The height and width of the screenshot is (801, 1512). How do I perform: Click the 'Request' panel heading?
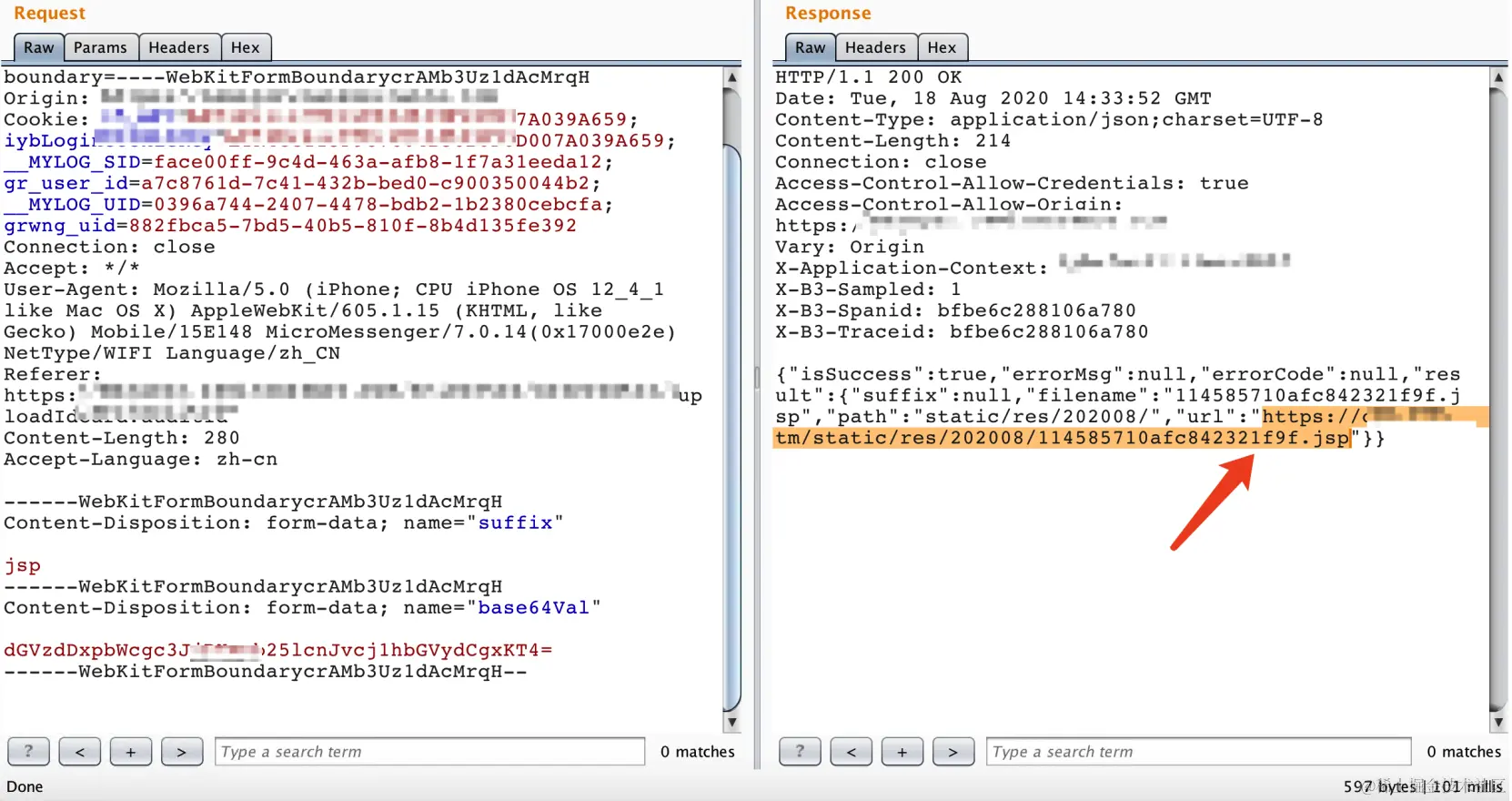[49, 14]
